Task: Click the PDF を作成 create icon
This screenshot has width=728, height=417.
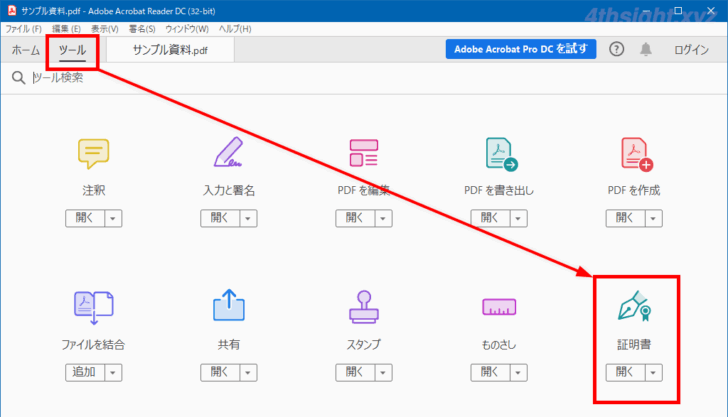Action: 637,154
